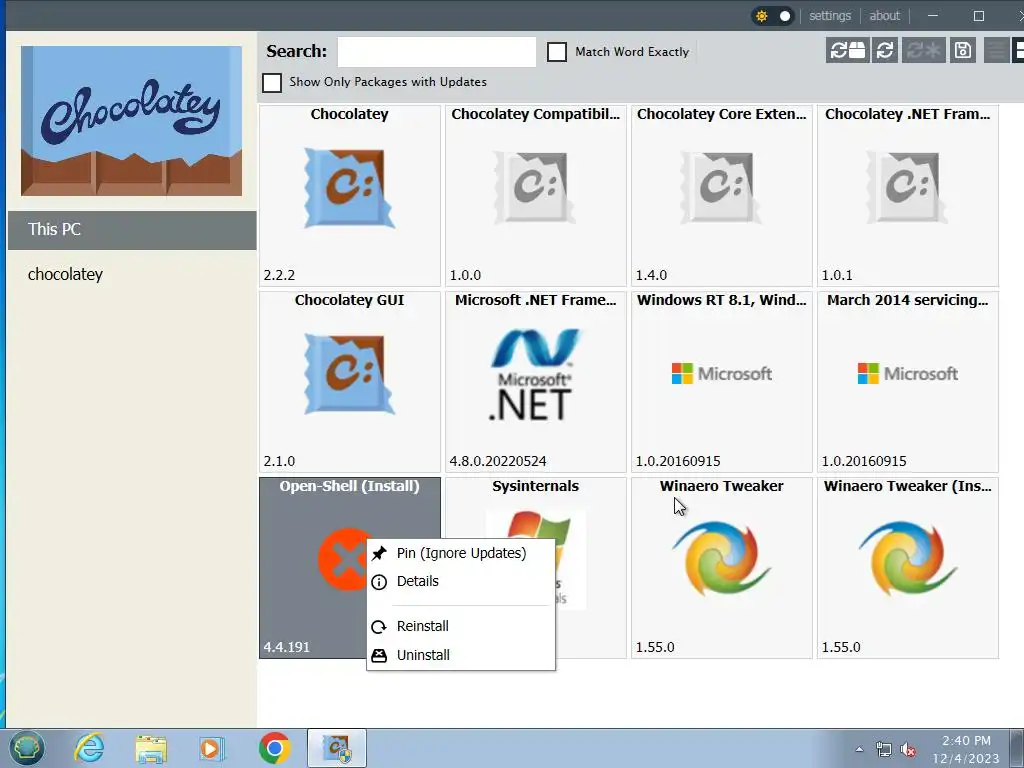The height and width of the screenshot is (768, 1024).
Task: Select Open-Shell package red error icon
Action: click(343, 559)
